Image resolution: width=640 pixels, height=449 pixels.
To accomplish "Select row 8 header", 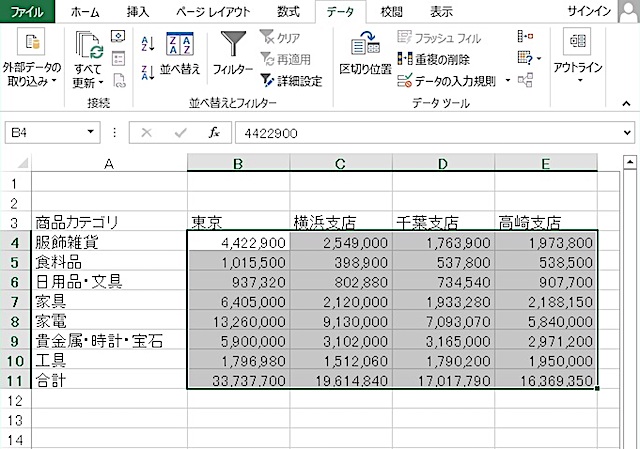I will point(15,322).
